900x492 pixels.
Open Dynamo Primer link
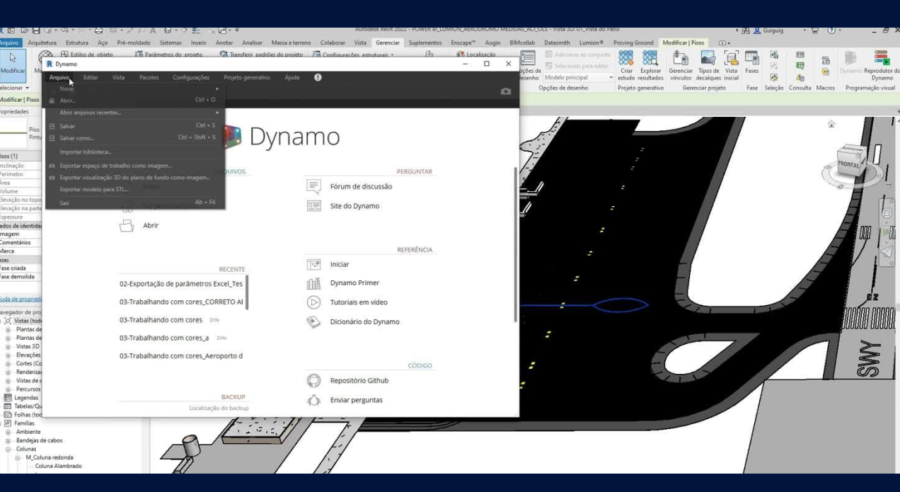pos(354,283)
